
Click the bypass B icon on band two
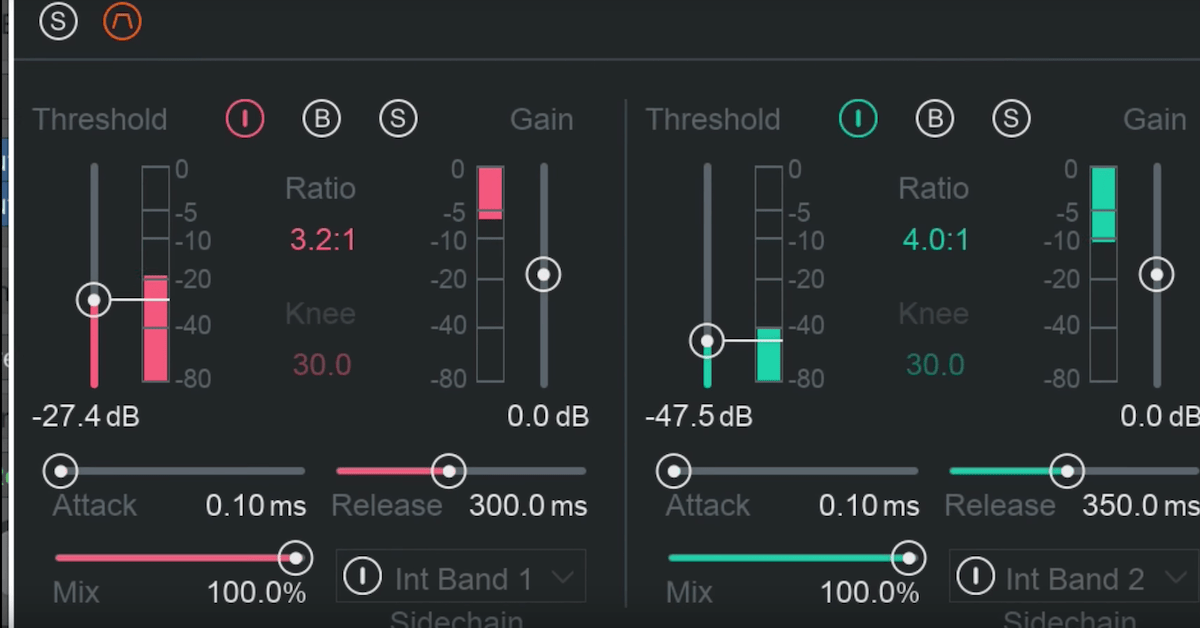point(934,118)
